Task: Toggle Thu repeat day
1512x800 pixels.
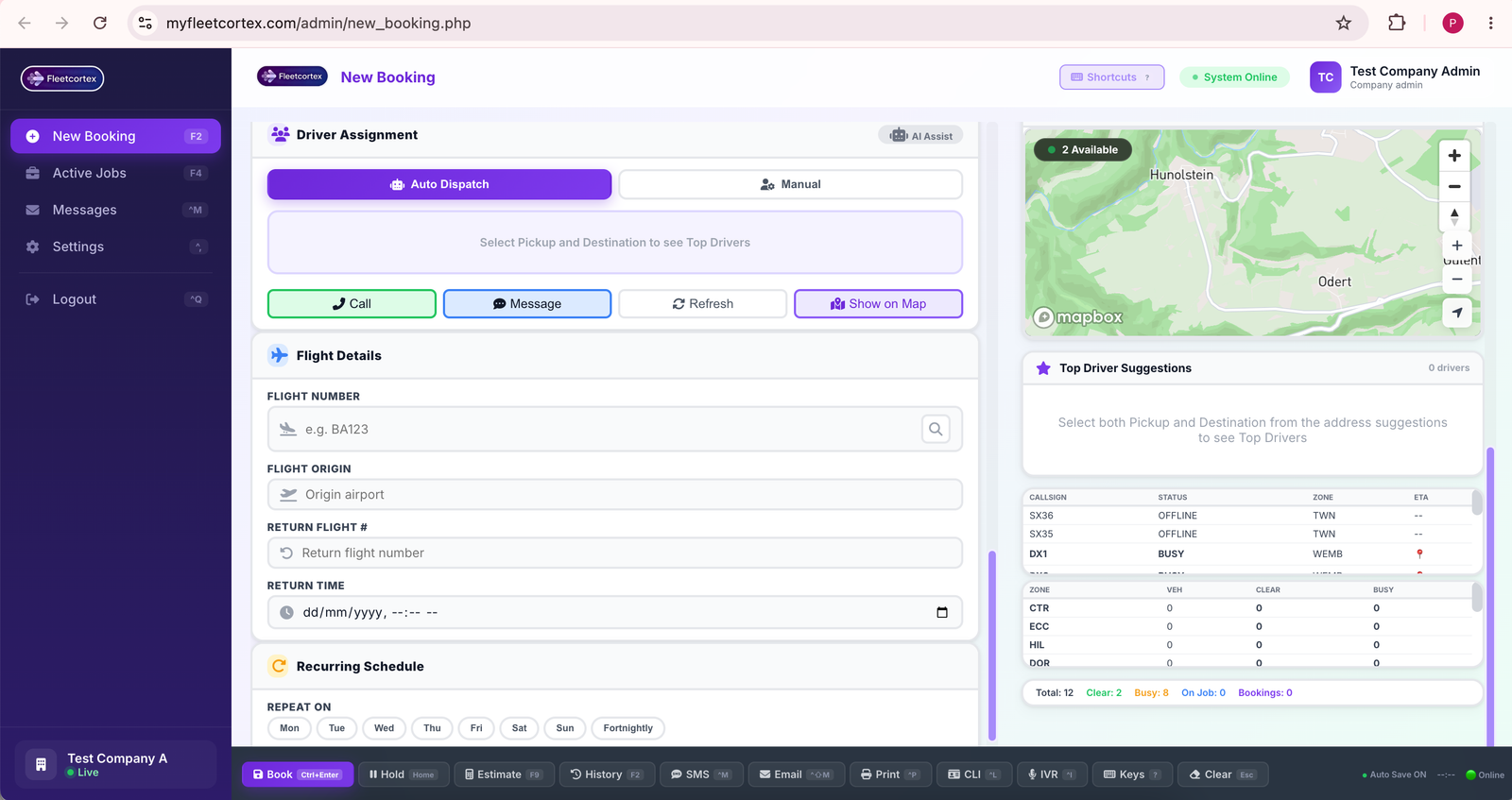Action: point(432,728)
